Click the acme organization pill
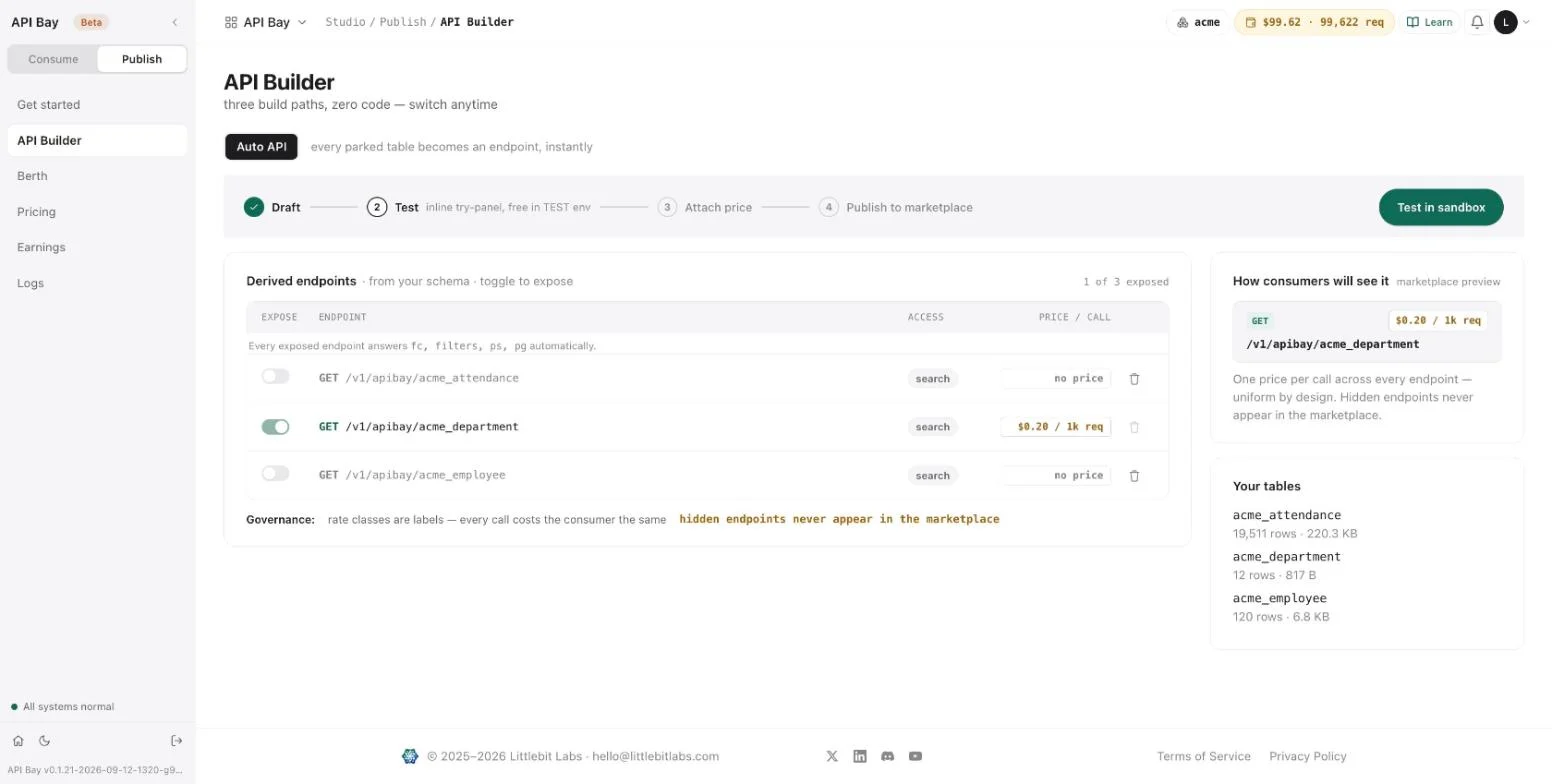Image resolution: width=1552 pixels, height=784 pixels. tap(1198, 22)
